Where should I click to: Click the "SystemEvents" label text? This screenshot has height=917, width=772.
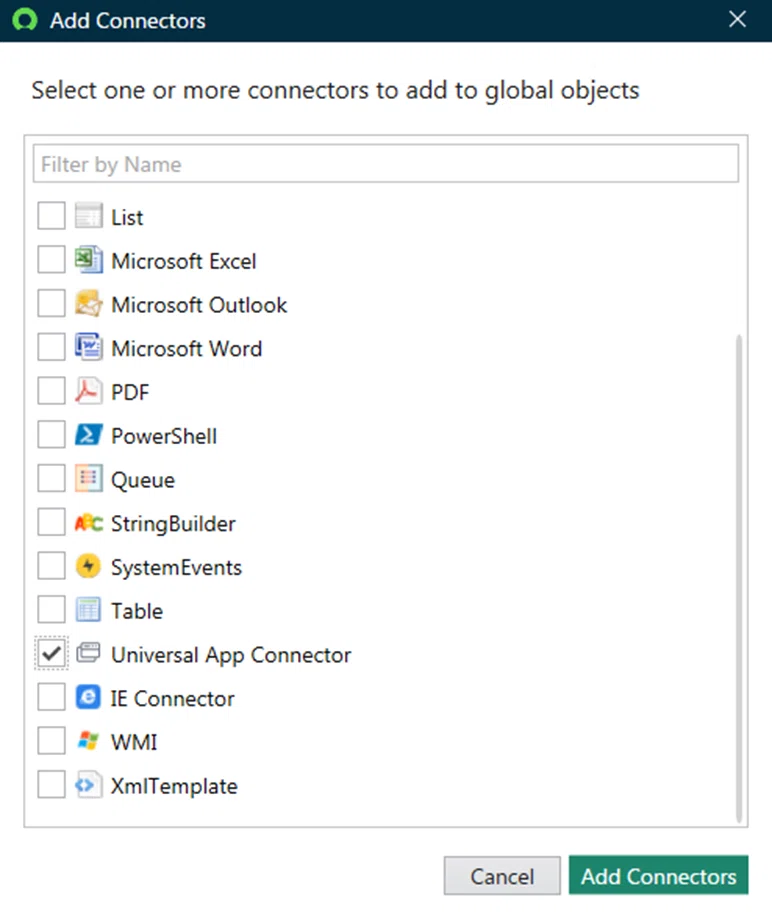176,568
